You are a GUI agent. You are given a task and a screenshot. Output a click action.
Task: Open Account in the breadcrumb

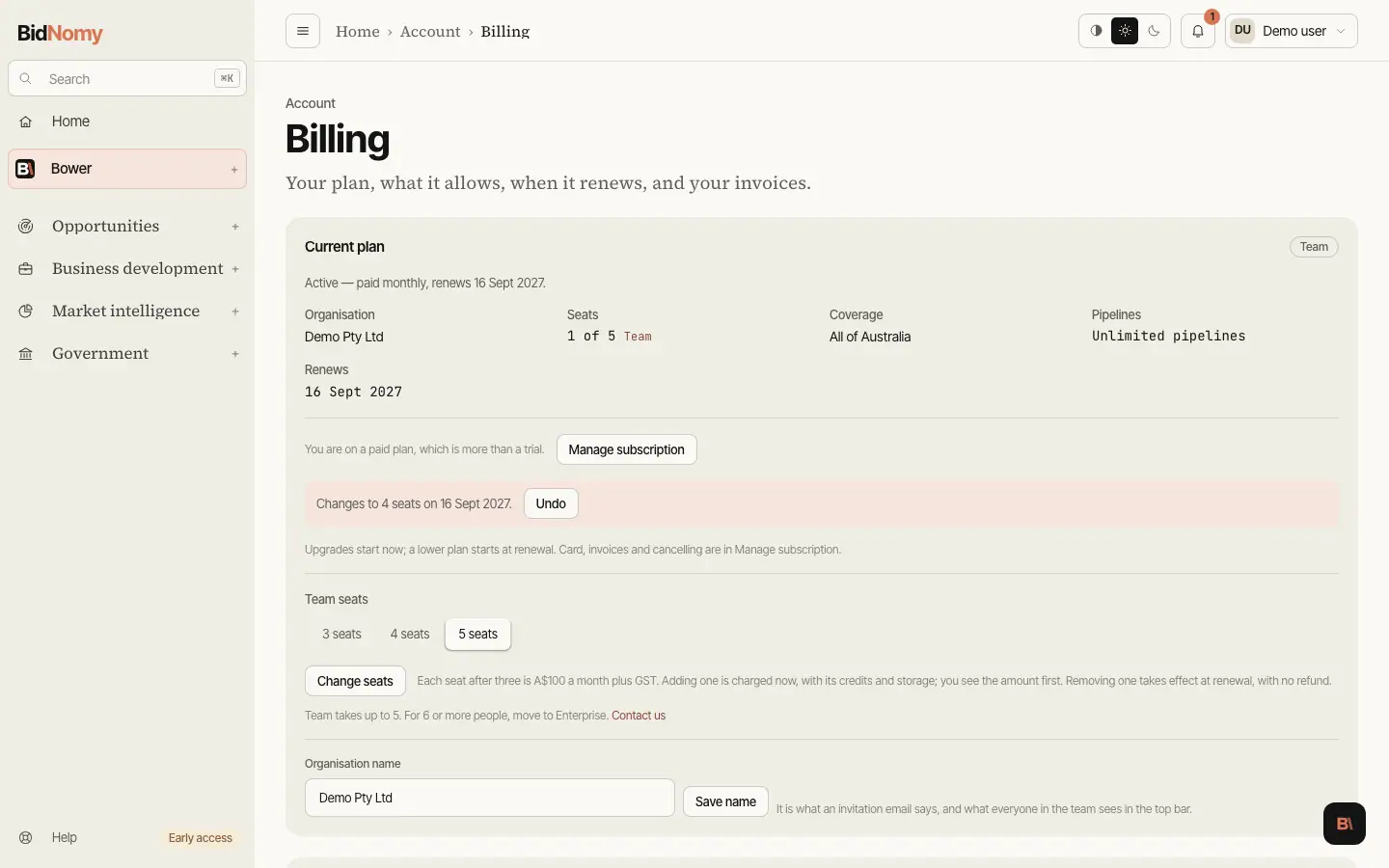(430, 32)
